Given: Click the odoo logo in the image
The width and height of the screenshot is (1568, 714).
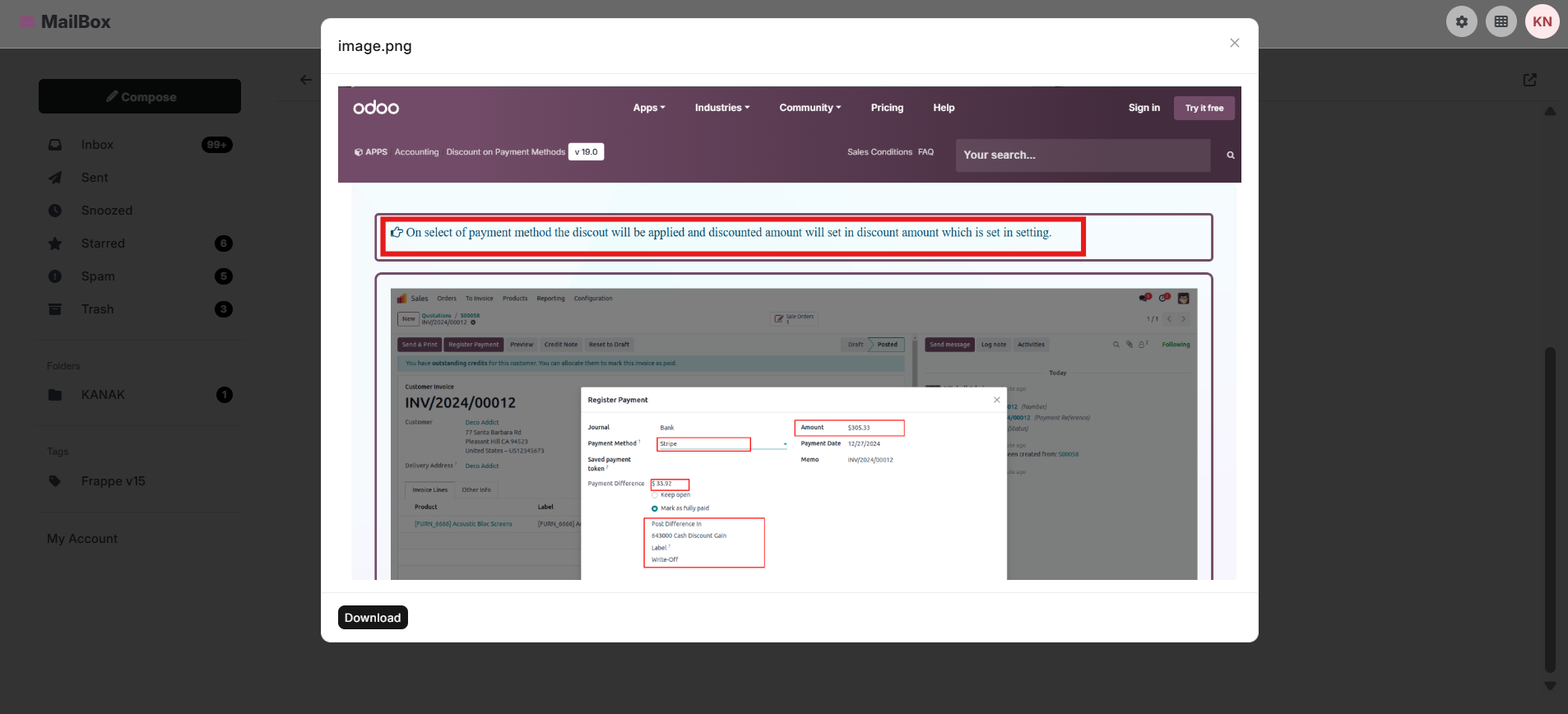Looking at the screenshot, I should click(376, 108).
